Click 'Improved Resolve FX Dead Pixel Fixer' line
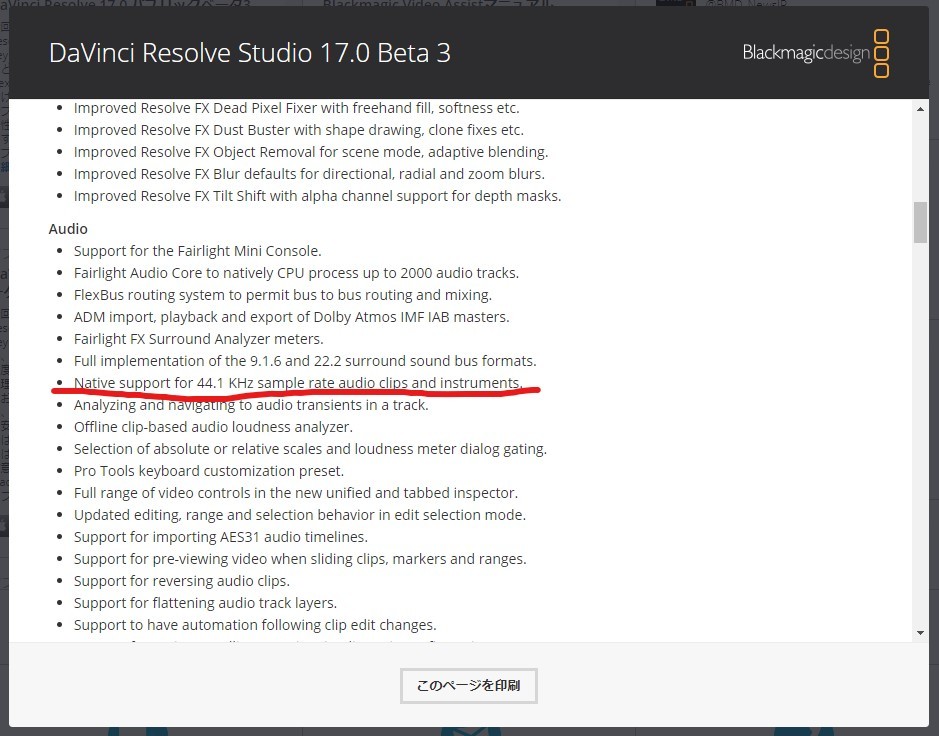The image size is (939, 736). tap(296, 108)
